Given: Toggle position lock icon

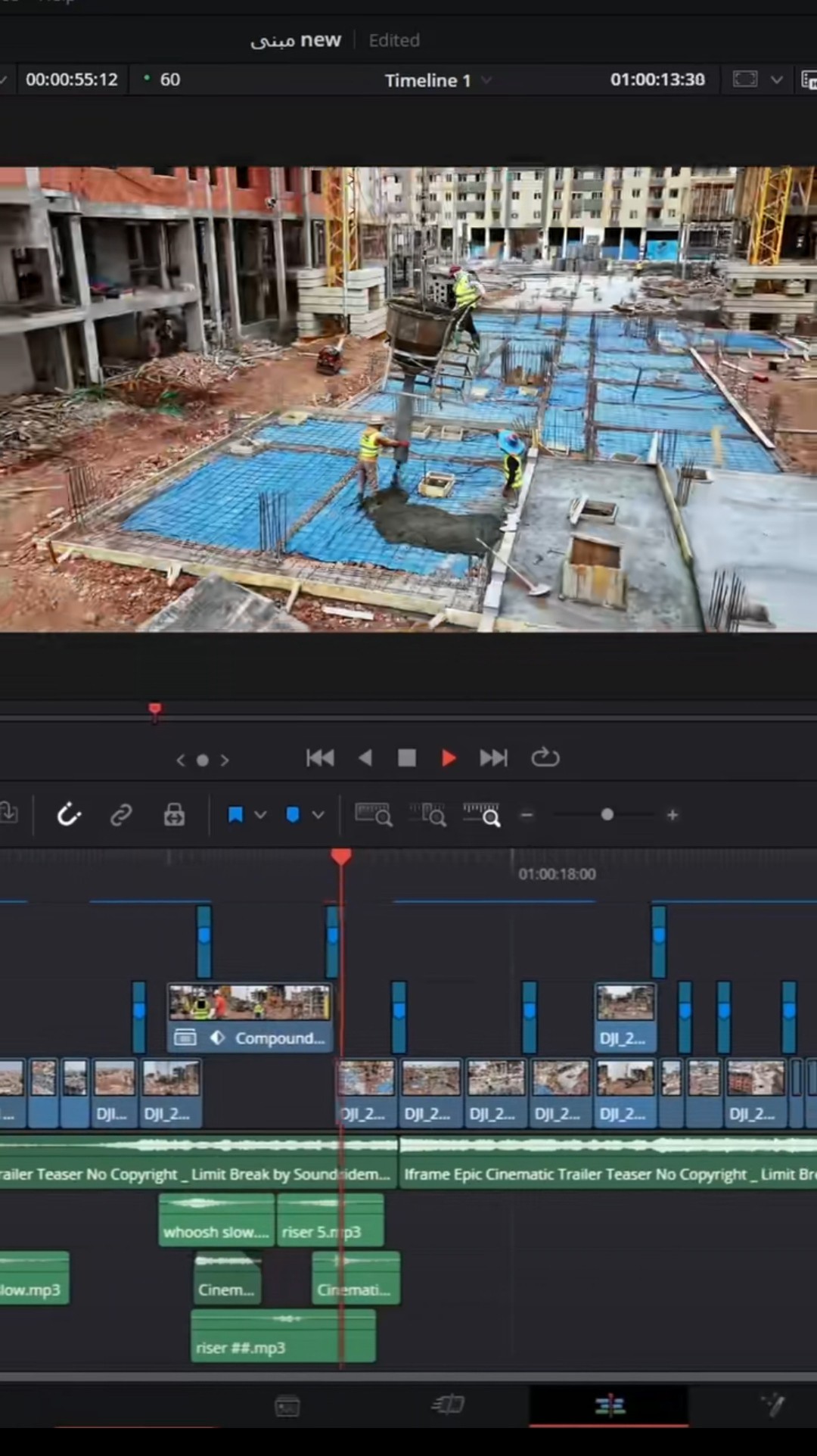Looking at the screenshot, I should (174, 815).
